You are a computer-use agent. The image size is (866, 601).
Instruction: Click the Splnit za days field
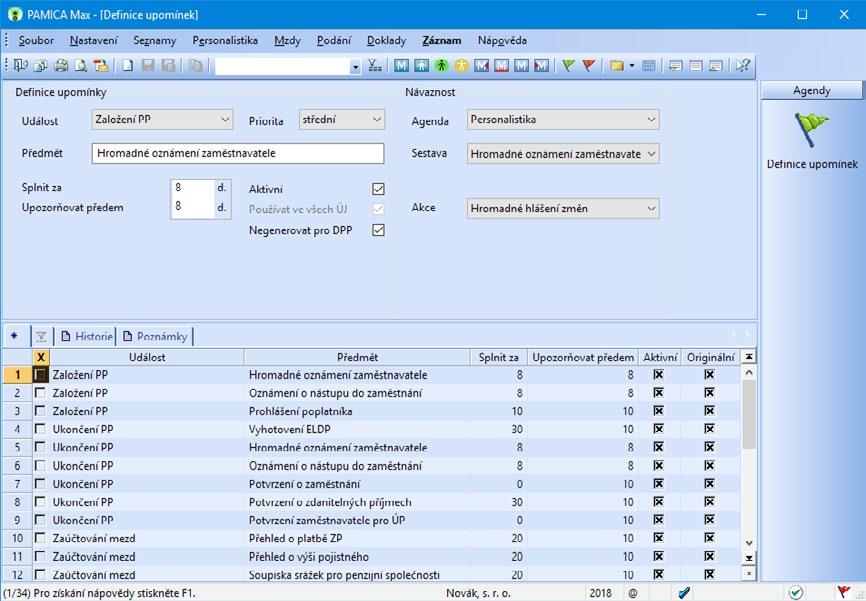pyautogui.click(x=192, y=188)
